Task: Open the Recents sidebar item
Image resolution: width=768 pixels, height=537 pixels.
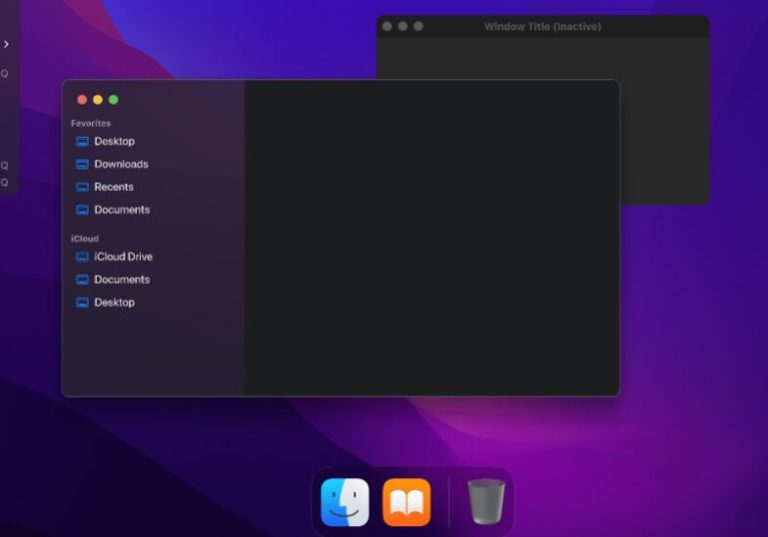Action: (105, 187)
